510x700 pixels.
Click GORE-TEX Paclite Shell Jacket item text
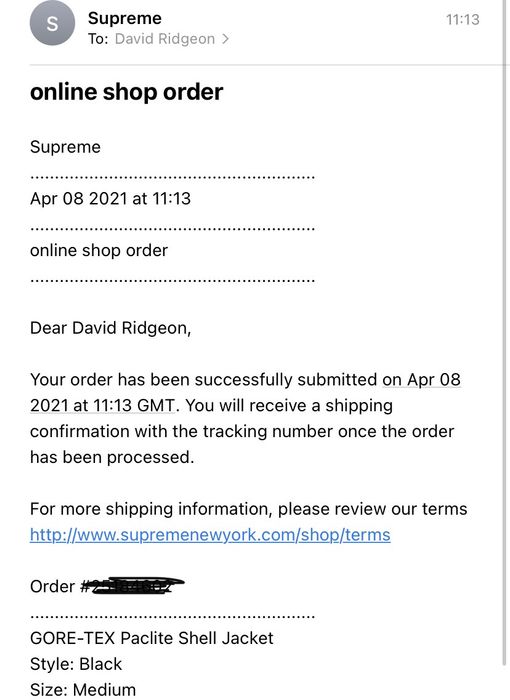coord(151,638)
